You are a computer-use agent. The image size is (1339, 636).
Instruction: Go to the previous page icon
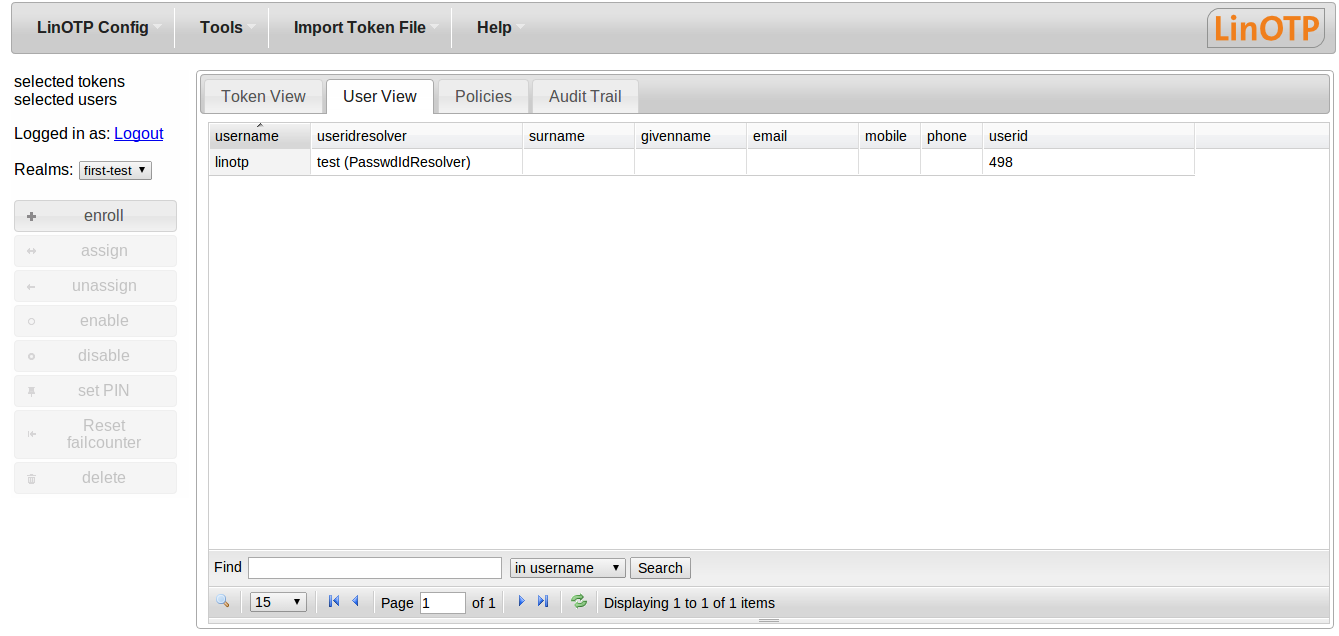click(355, 601)
